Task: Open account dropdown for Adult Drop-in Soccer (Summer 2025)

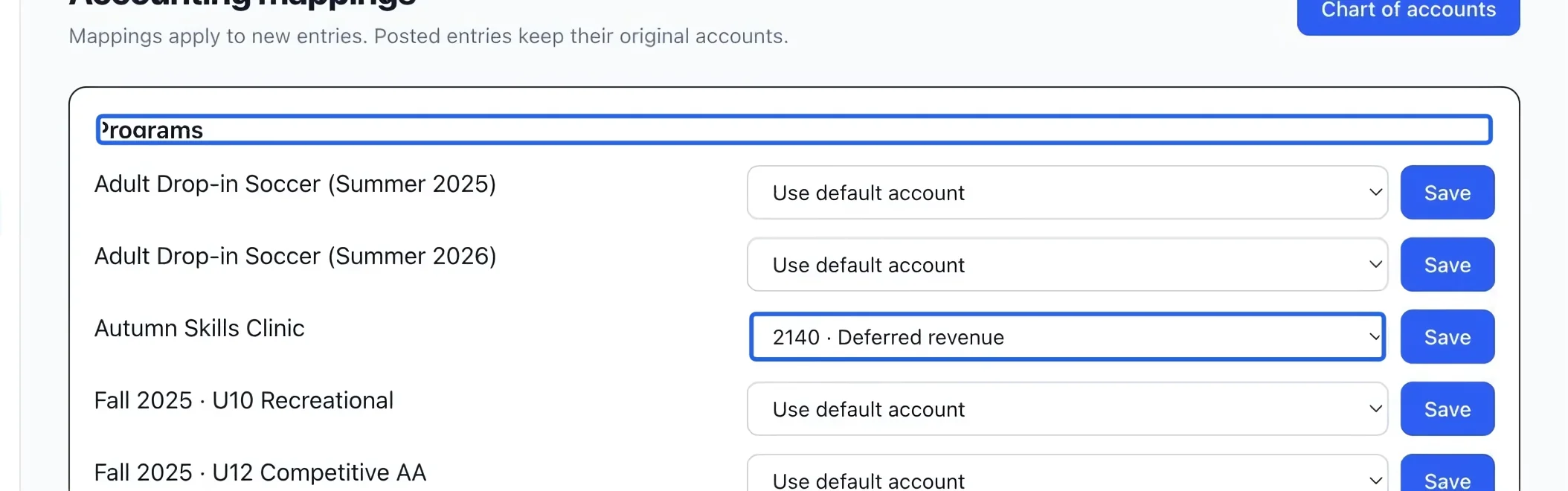Action: pos(1067,193)
